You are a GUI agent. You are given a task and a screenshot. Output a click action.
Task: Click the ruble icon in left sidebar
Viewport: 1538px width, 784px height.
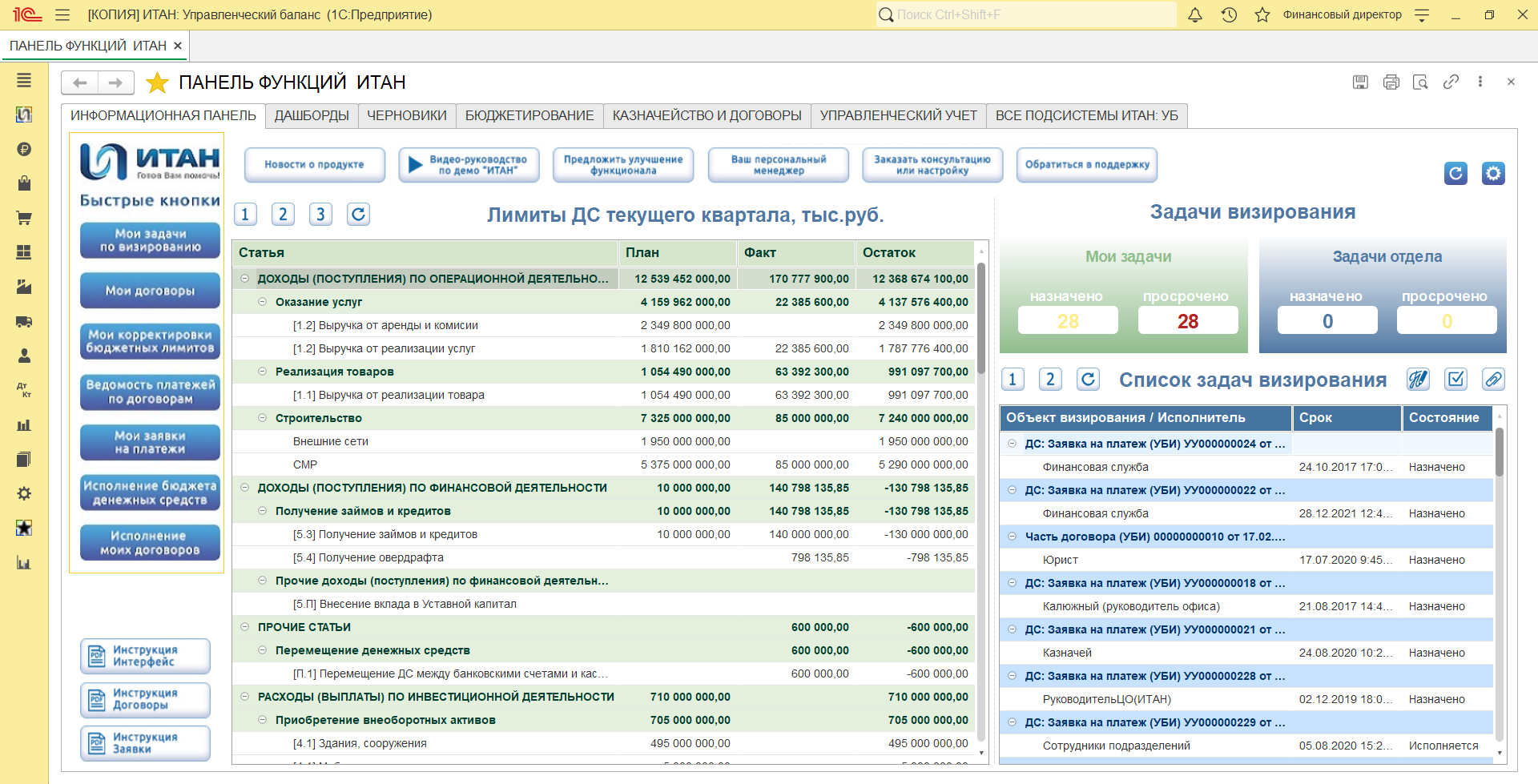point(24,149)
